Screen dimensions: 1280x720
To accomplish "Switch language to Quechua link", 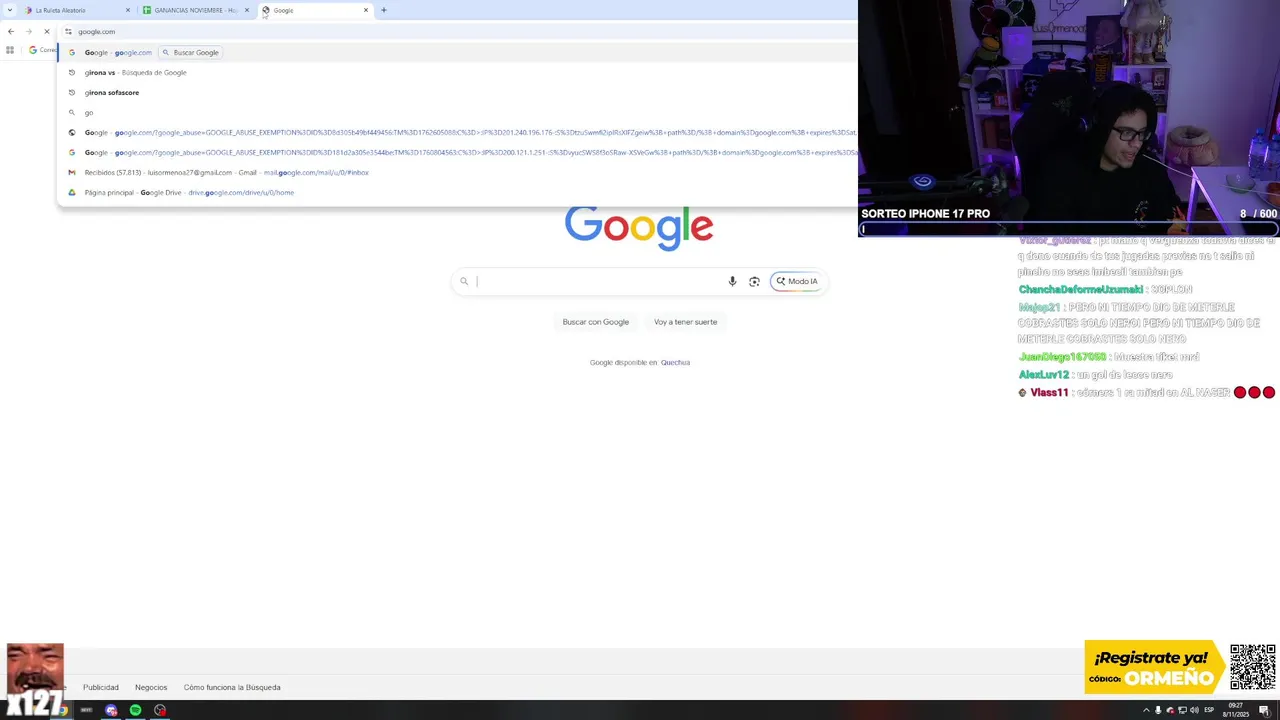I will [x=675, y=362].
